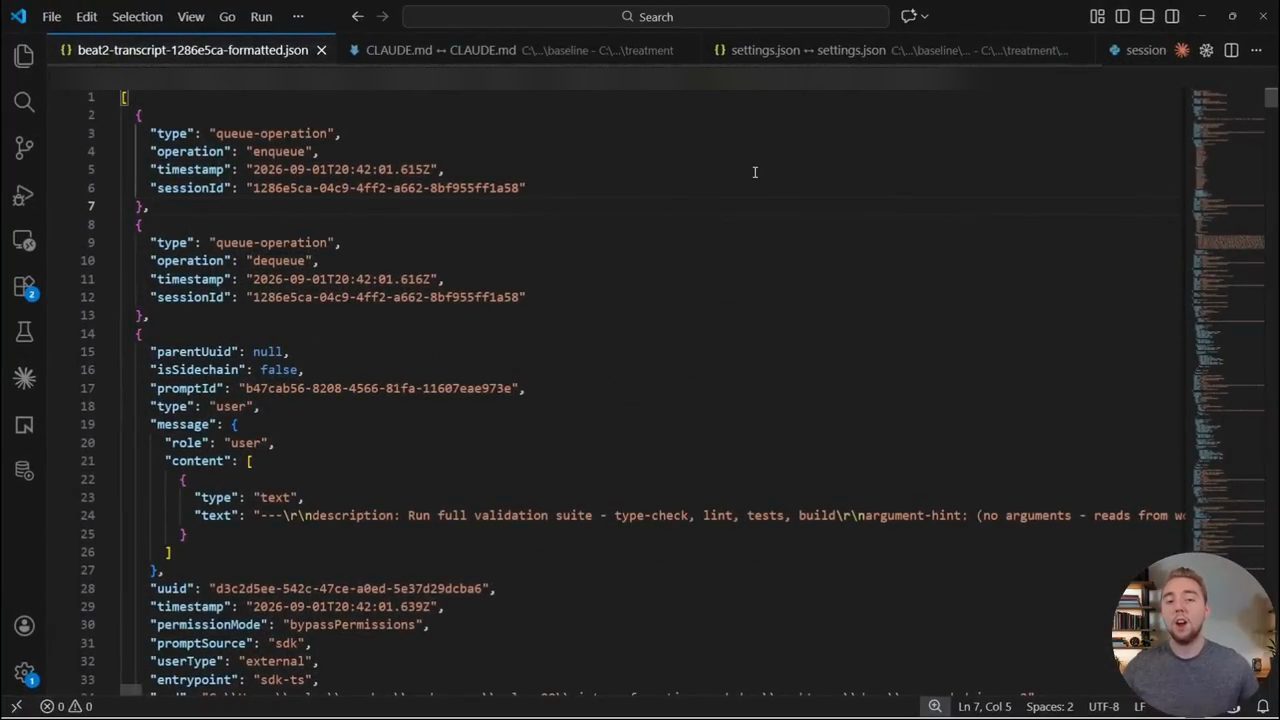This screenshot has height=720, width=1280.
Task: Open the notifications bell in status bar
Action: pos(1262,706)
